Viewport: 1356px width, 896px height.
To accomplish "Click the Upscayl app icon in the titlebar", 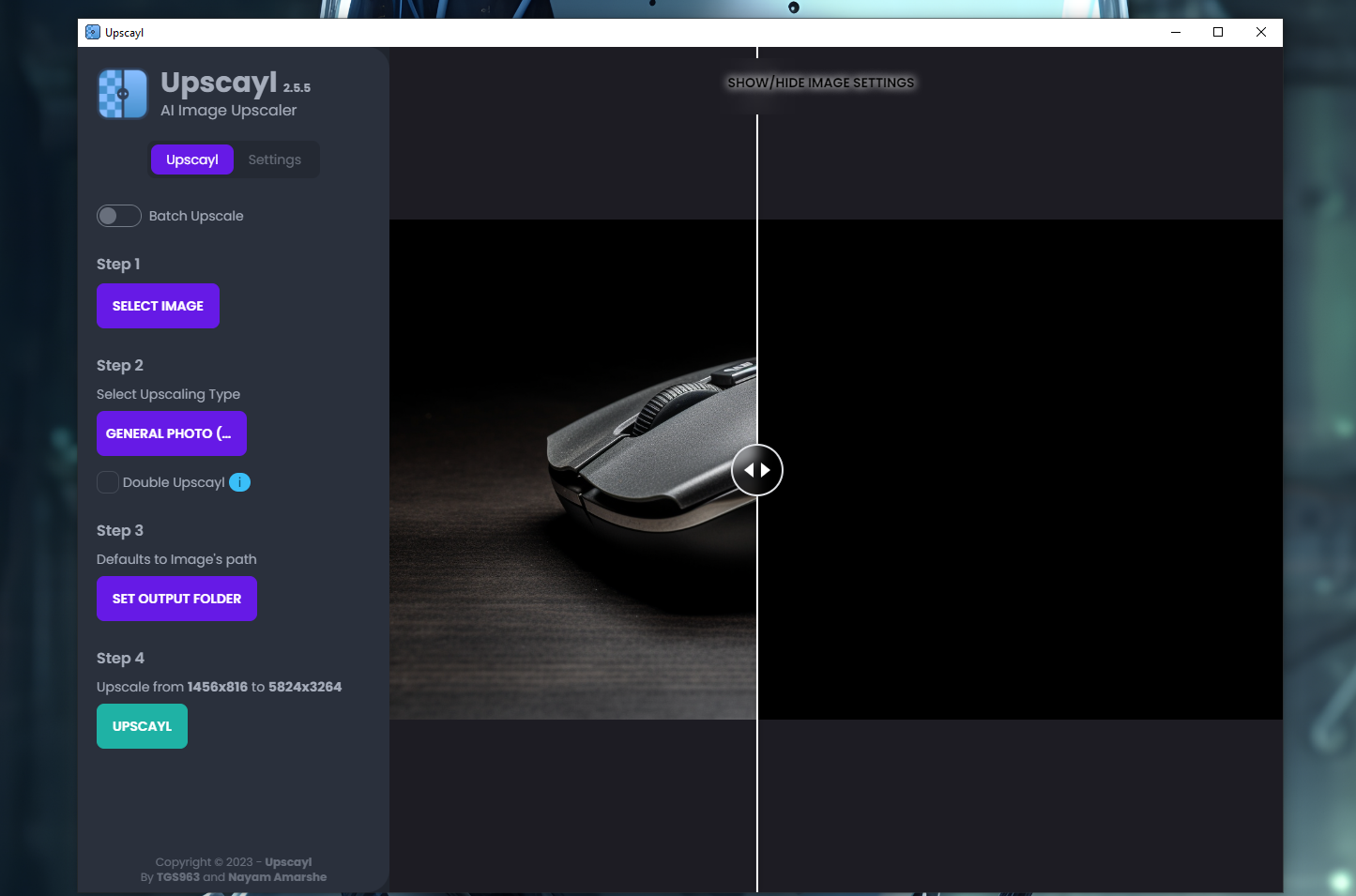I will (92, 32).
